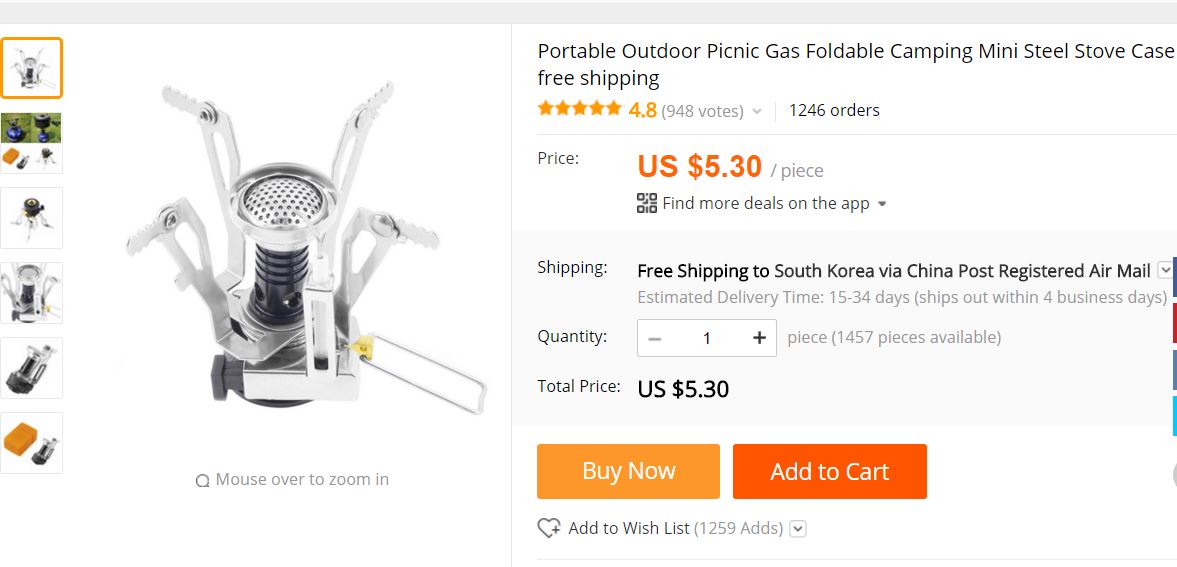Viewport: 1177px width, 567px height.
Task: Select the outdoor collage thumbnail with green background
Action: tap(31, 143)
